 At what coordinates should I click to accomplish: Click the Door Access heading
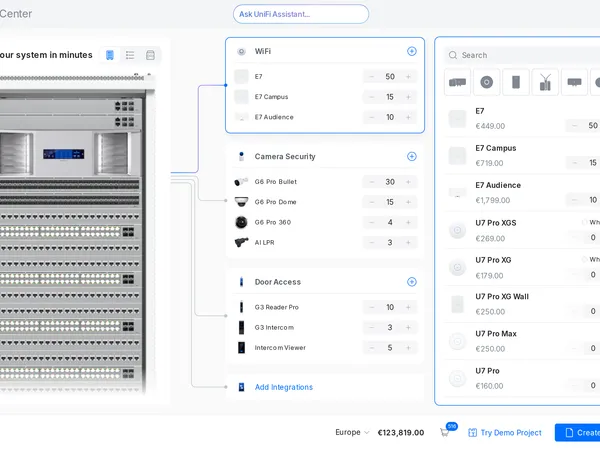278,282
